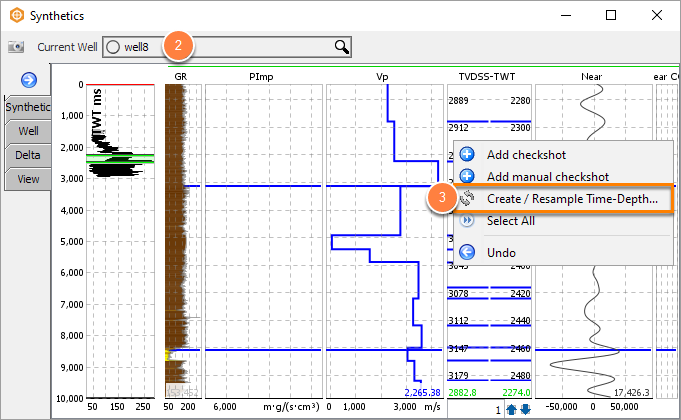681x420 pixels.
Task: Click the Add checkshot plus icon
Action: [x=467, y=154]
